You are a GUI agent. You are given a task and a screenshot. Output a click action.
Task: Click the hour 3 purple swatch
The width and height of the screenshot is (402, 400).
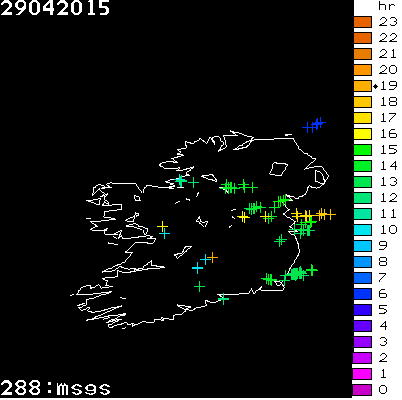click(362, 342)
